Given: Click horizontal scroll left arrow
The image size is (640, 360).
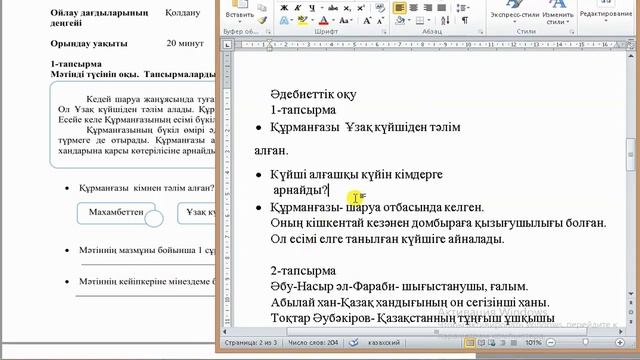Looking at the screenshot, I should (x=225, y=332).
